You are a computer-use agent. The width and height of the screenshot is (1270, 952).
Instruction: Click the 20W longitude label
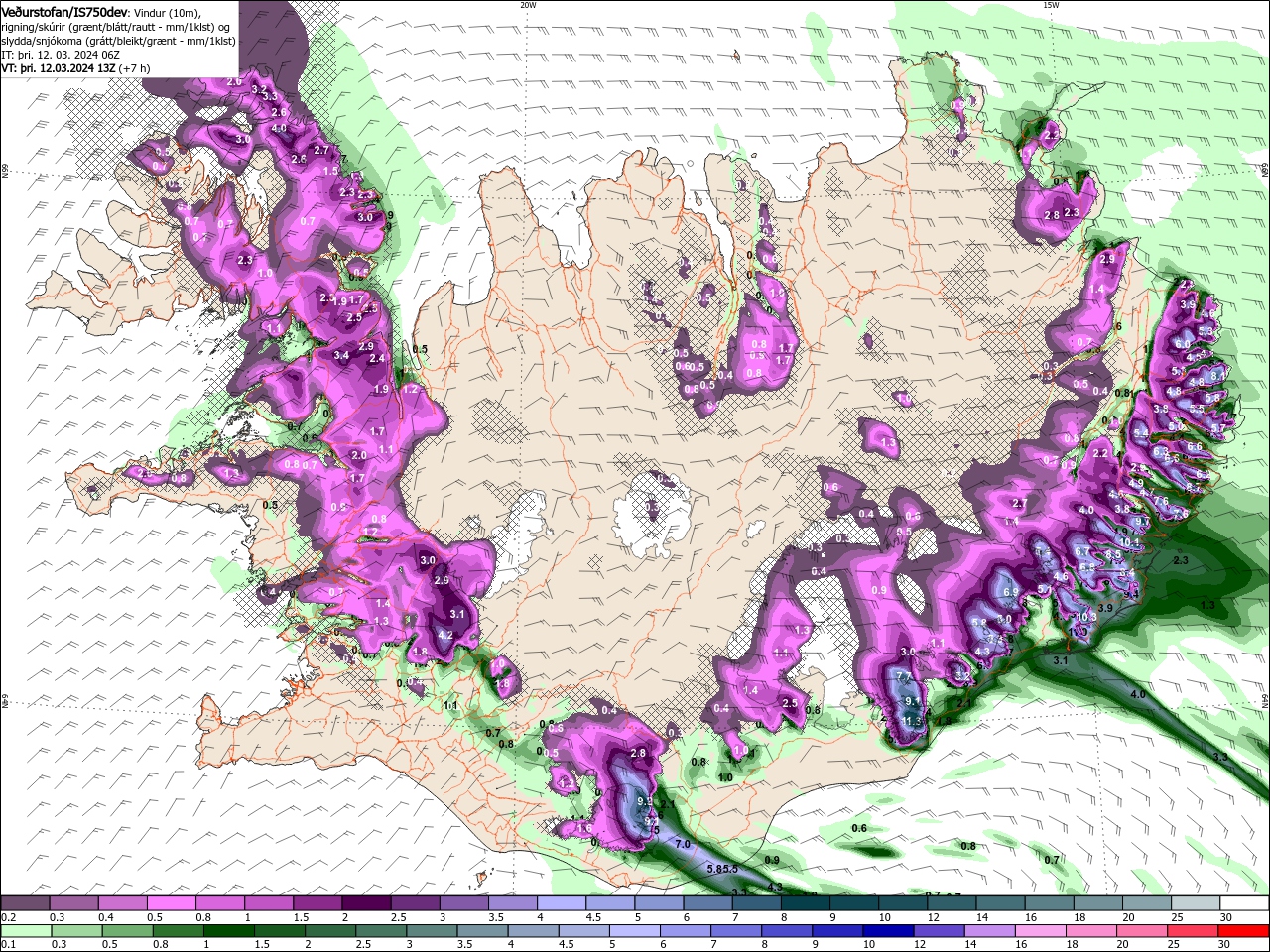528,5
